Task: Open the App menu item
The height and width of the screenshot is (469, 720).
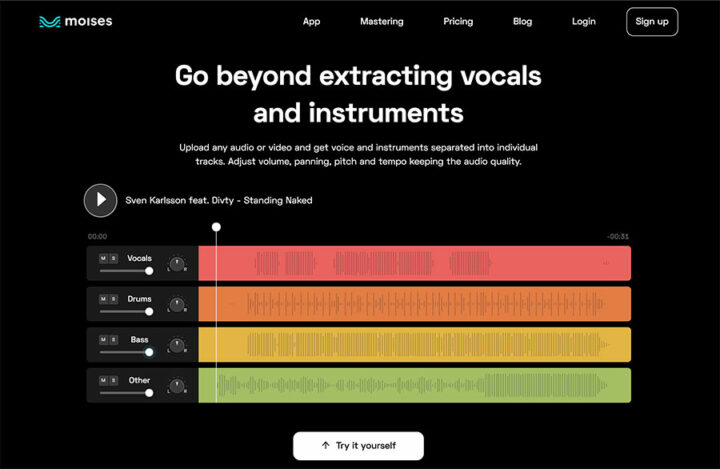Action: pyautogui.click(x=311, y=21)
